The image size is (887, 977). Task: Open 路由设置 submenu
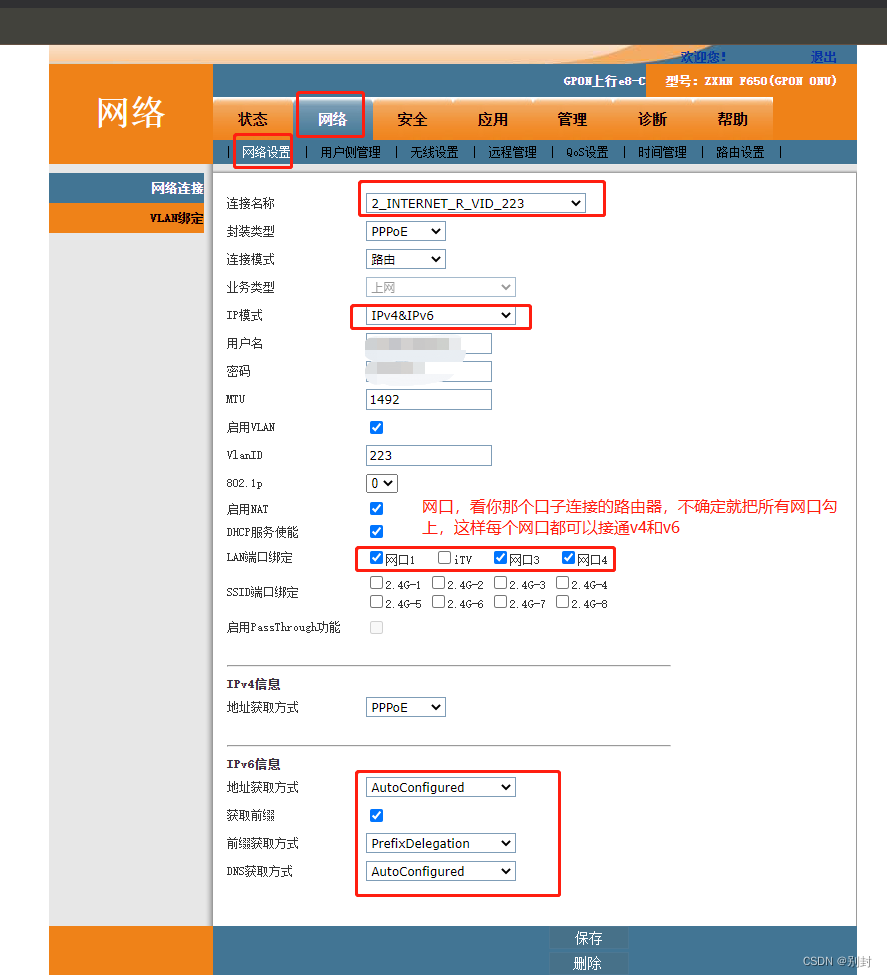(x=740, y=152)
